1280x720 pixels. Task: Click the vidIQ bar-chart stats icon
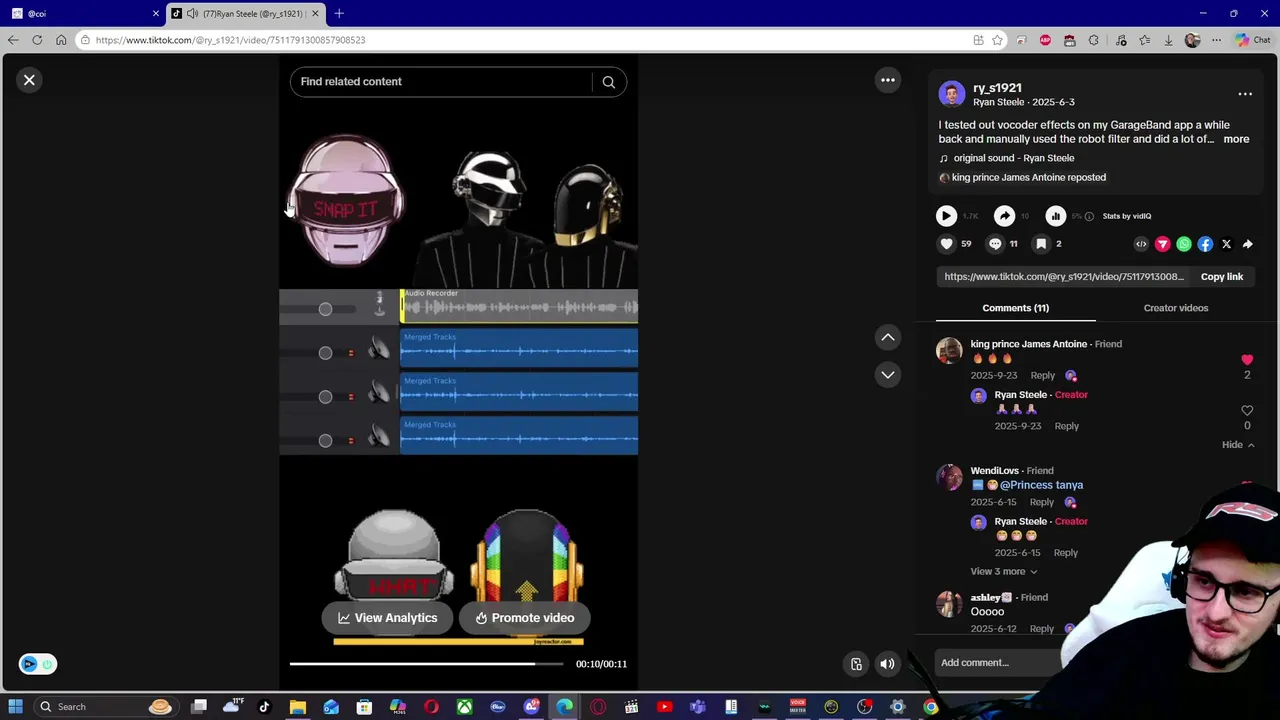pyautogui.click(x=1055, y=216)
